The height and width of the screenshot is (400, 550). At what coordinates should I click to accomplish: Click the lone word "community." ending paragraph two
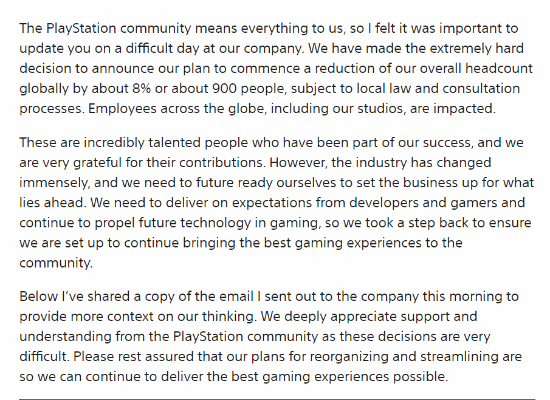click(56, 263)
